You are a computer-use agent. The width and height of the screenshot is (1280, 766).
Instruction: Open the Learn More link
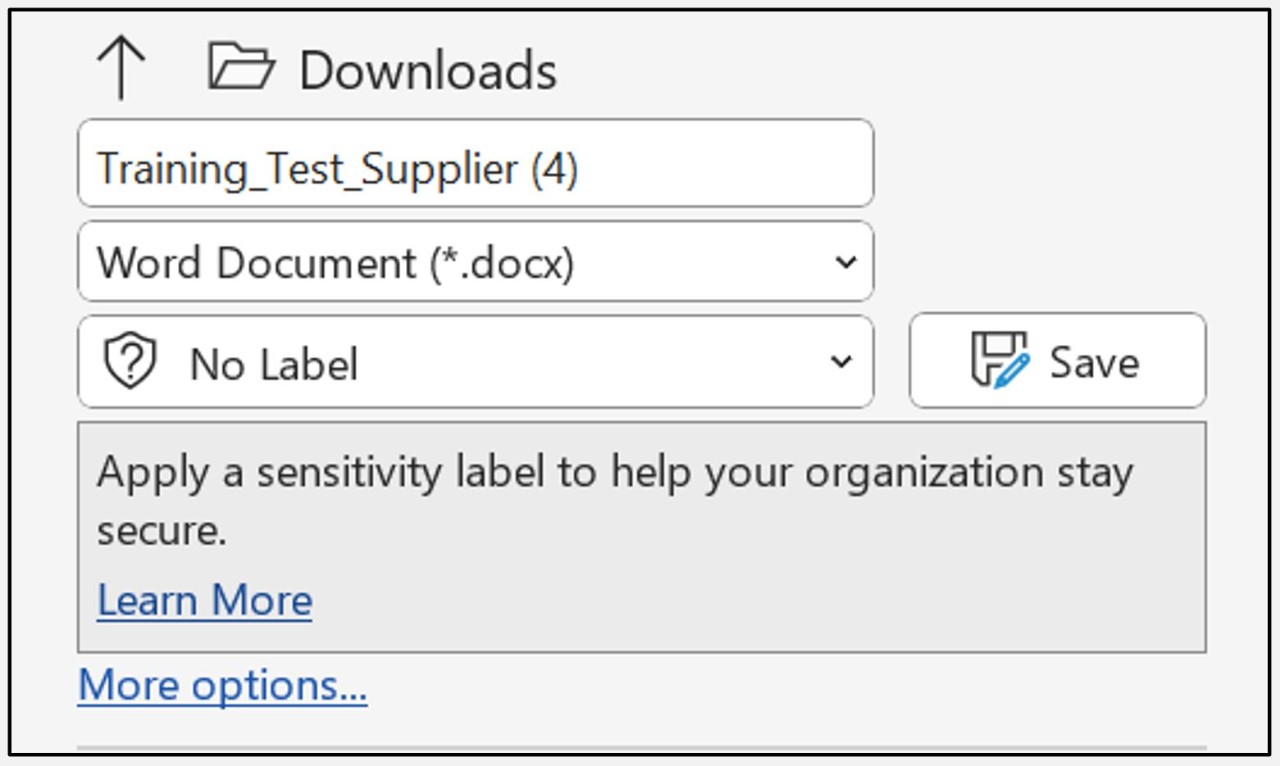click(x=205, y=600)
